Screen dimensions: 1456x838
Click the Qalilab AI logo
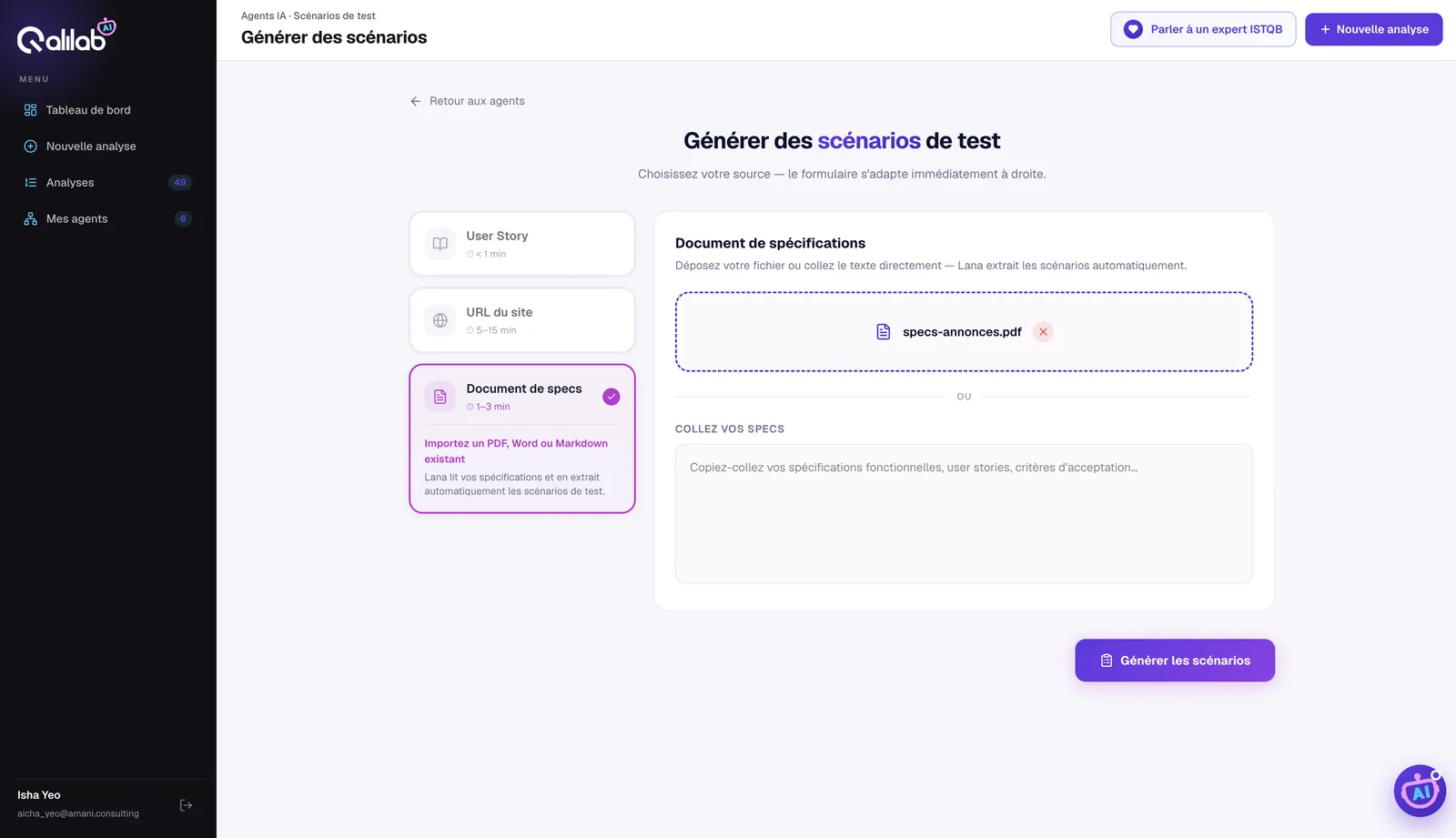coord(66,35)
